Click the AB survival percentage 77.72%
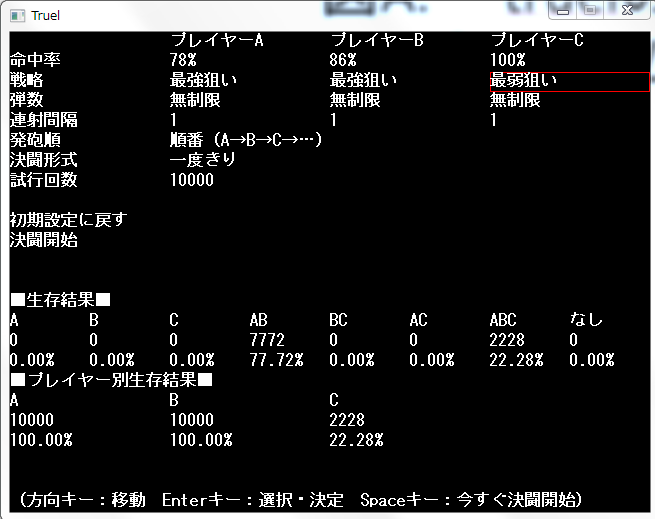 (276, 360)
